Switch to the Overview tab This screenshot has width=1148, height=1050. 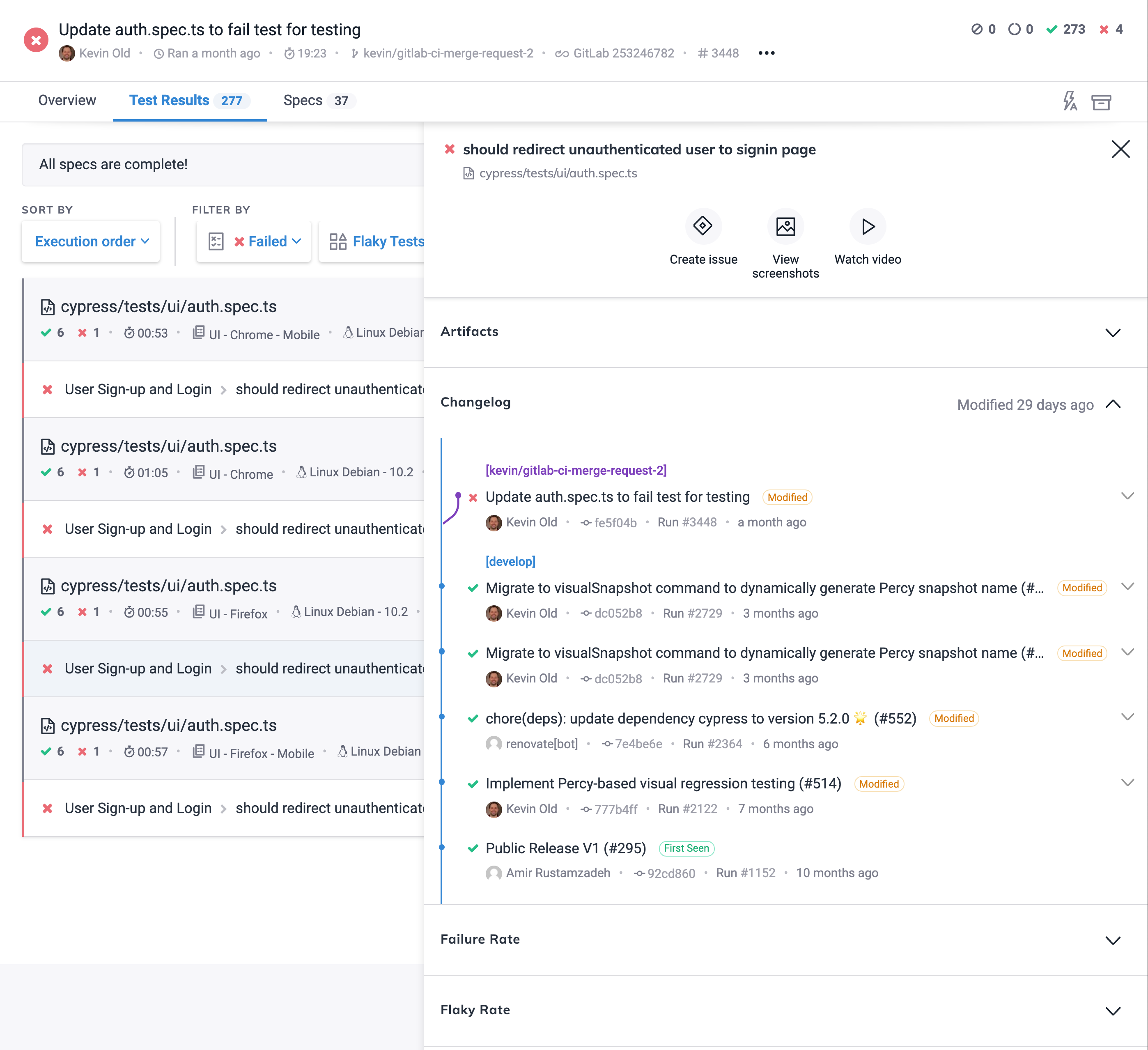point(67,100)
